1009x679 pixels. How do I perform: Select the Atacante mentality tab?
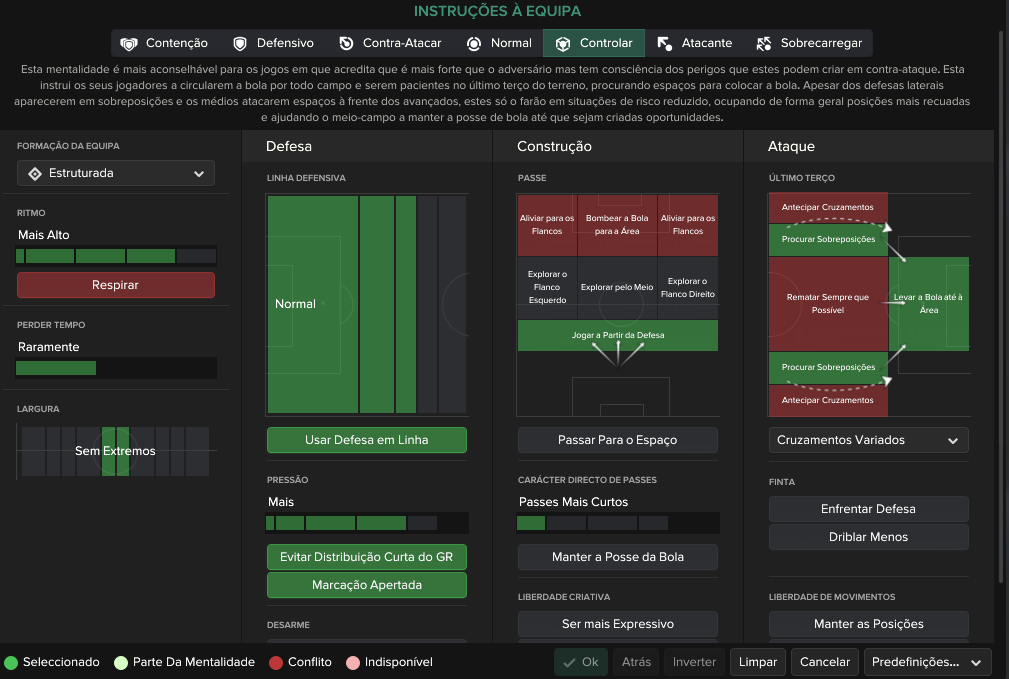pos(694,43)
